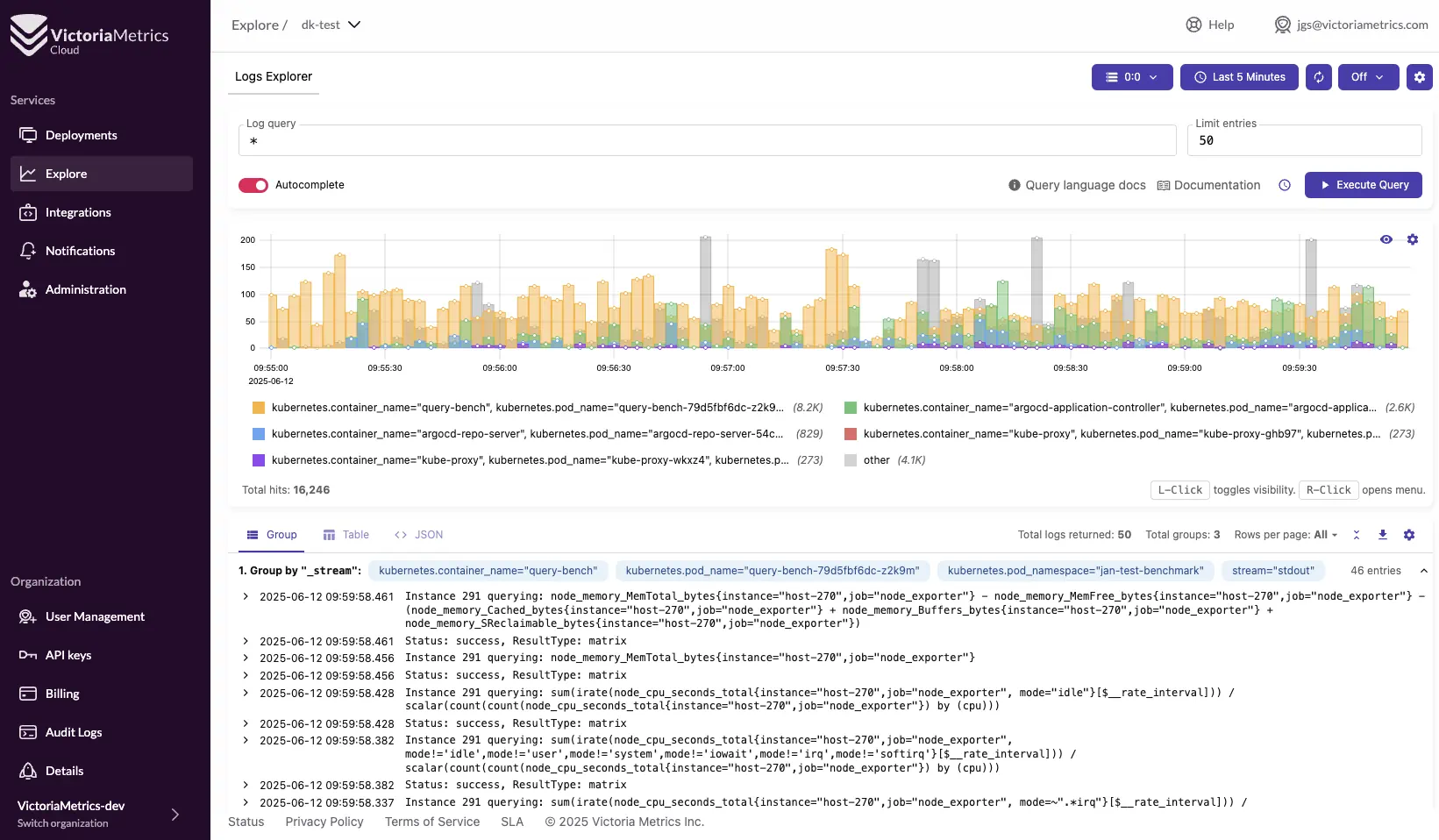This screenshot has width=1439, height=840.
Task: Open the group view settings gear
Action: click(x=1409, y=535)
